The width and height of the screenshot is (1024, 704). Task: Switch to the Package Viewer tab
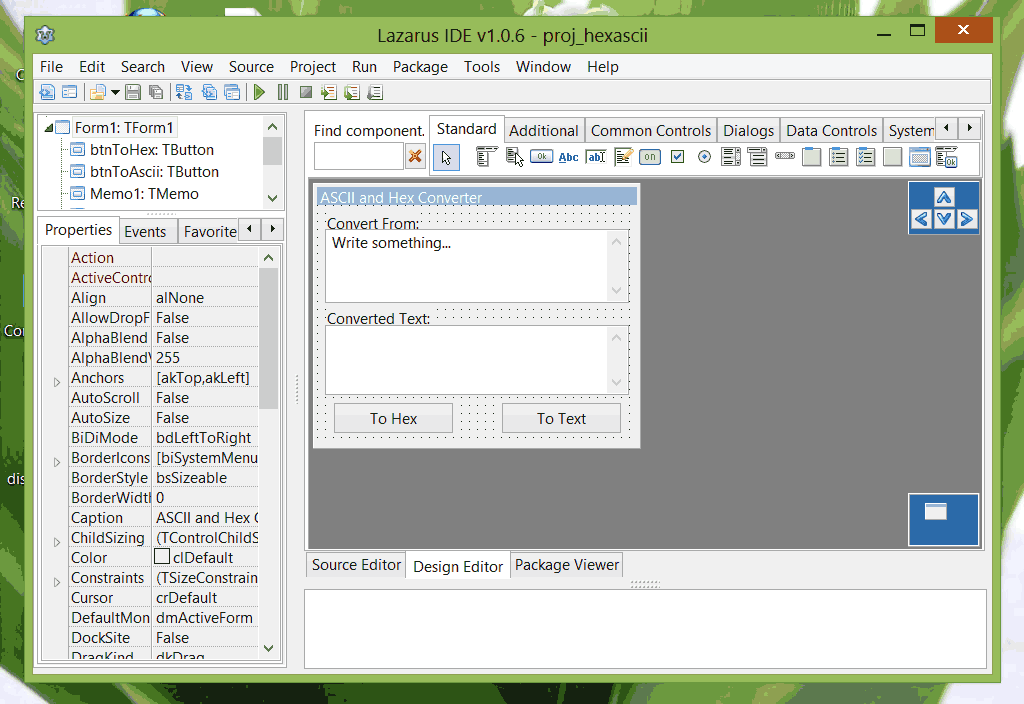pyautogui.click(x=566, y=565)
